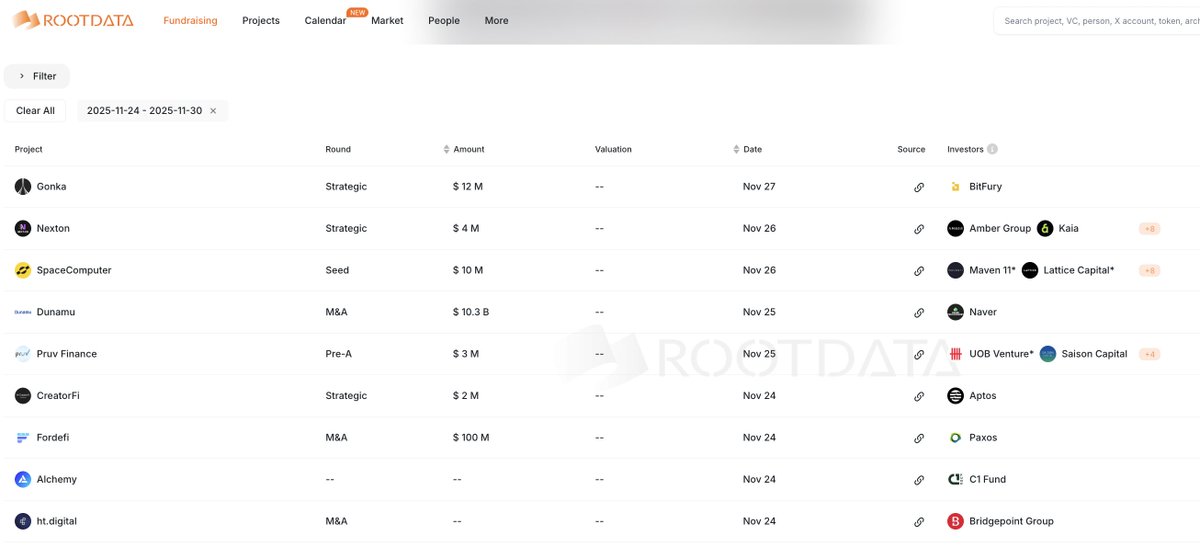Click the Investors column info icon

click(992, 149)
